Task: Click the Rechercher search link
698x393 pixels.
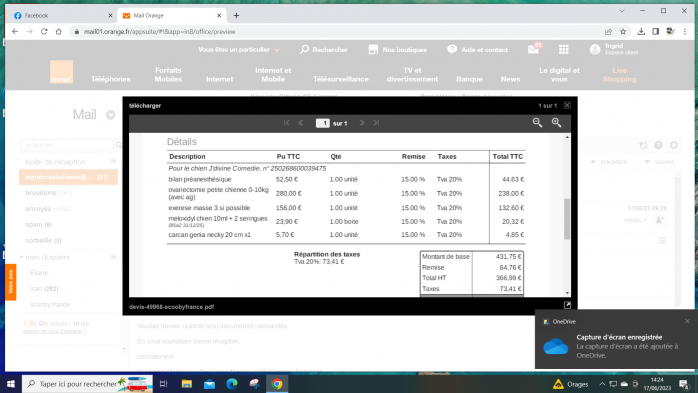Action: (x=324, y=49)
